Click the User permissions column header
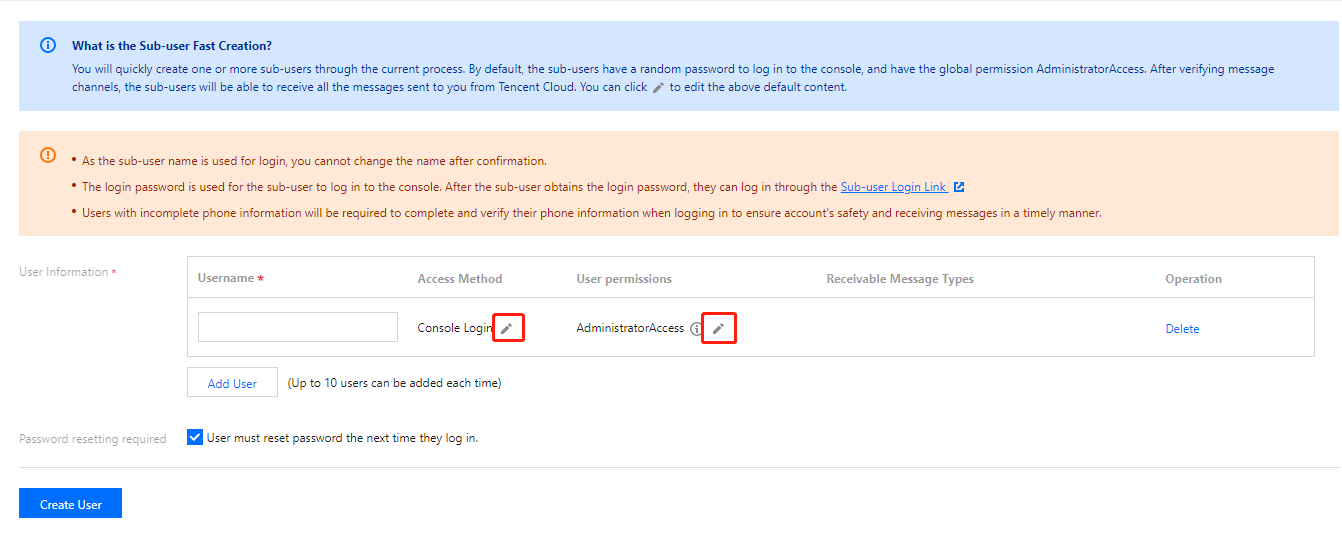The height and width of the screenshot is (534, 1342). (x=624, y=279)
